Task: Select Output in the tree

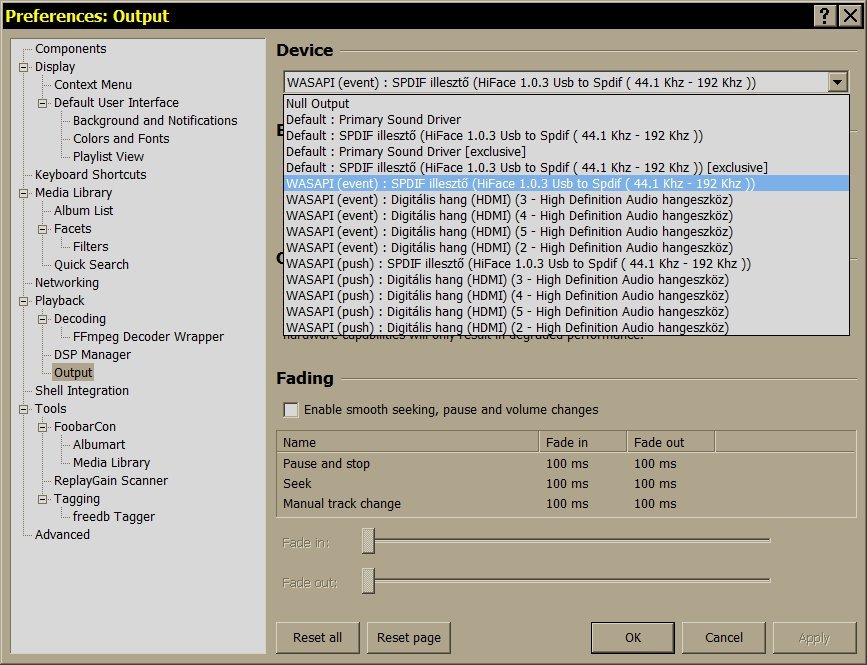Action: point(73,373)
